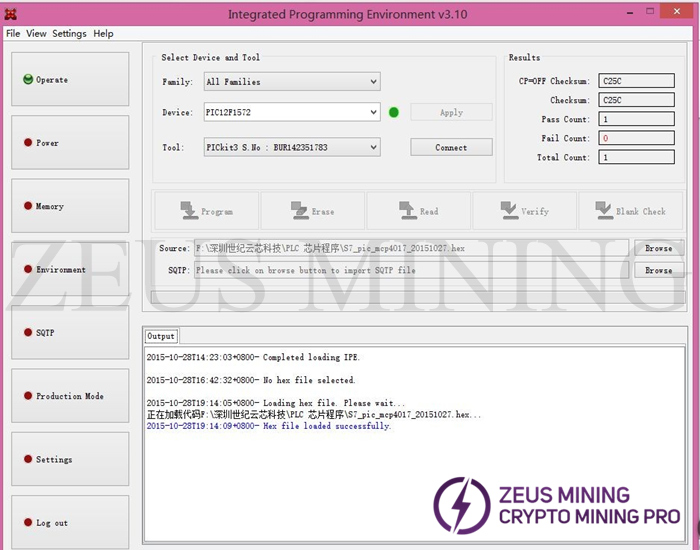Expand the Family dropdown list
Image resolution: width=700 pixels, height=550 pixels.
point(291,82)
